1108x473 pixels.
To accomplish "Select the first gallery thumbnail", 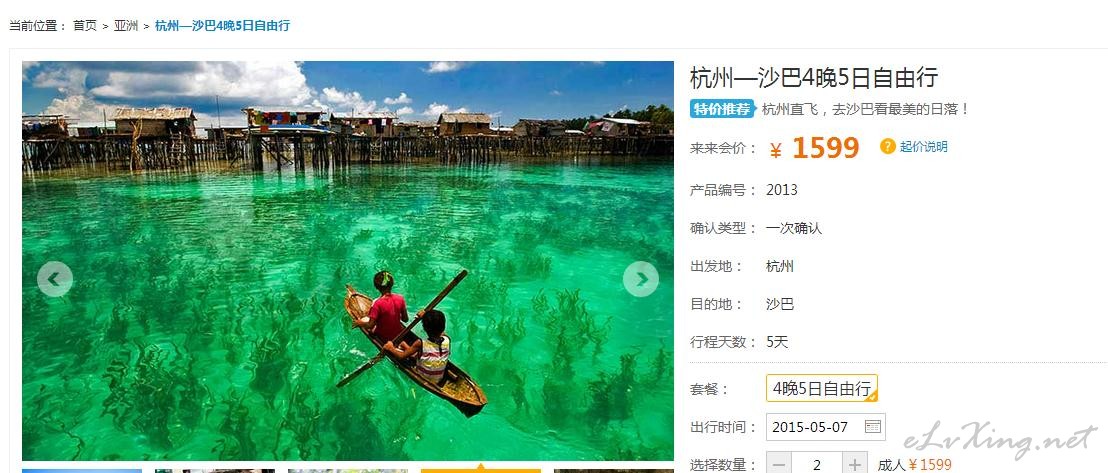I will coord(82,470).
